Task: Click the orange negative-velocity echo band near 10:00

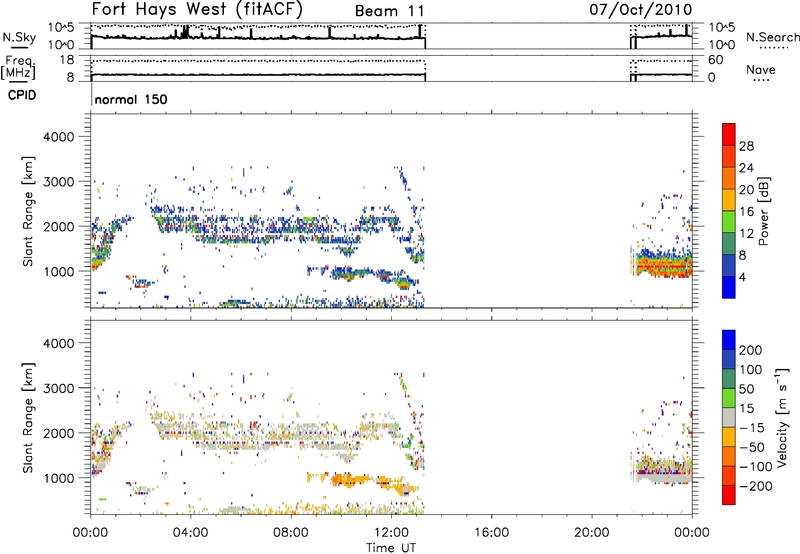Action: [x=349, y=480]
